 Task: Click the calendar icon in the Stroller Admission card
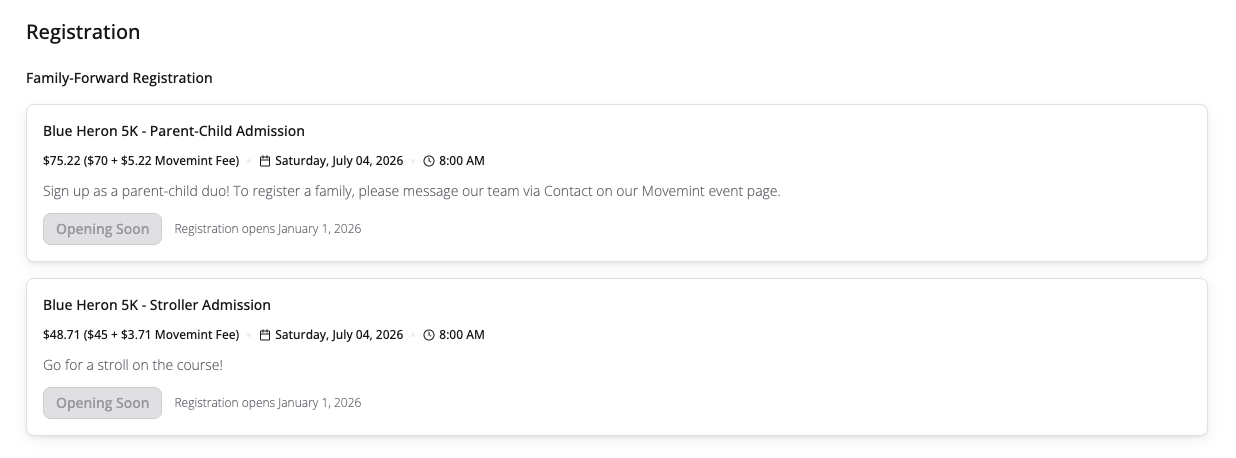coord(265,335)
